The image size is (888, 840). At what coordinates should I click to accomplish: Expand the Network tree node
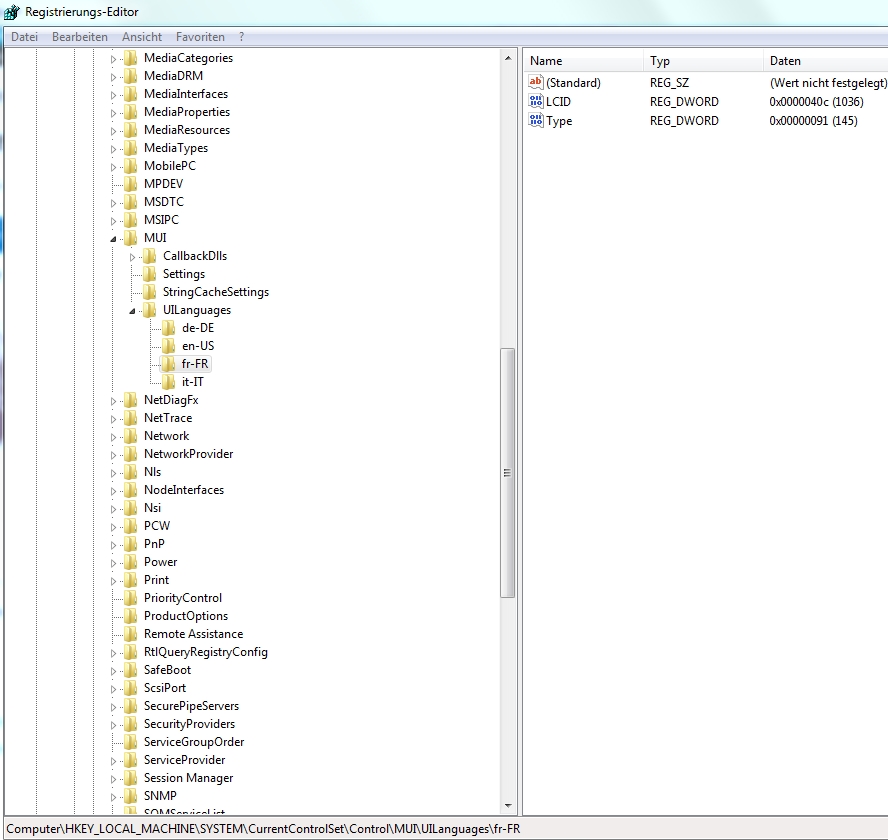[114, 437]
